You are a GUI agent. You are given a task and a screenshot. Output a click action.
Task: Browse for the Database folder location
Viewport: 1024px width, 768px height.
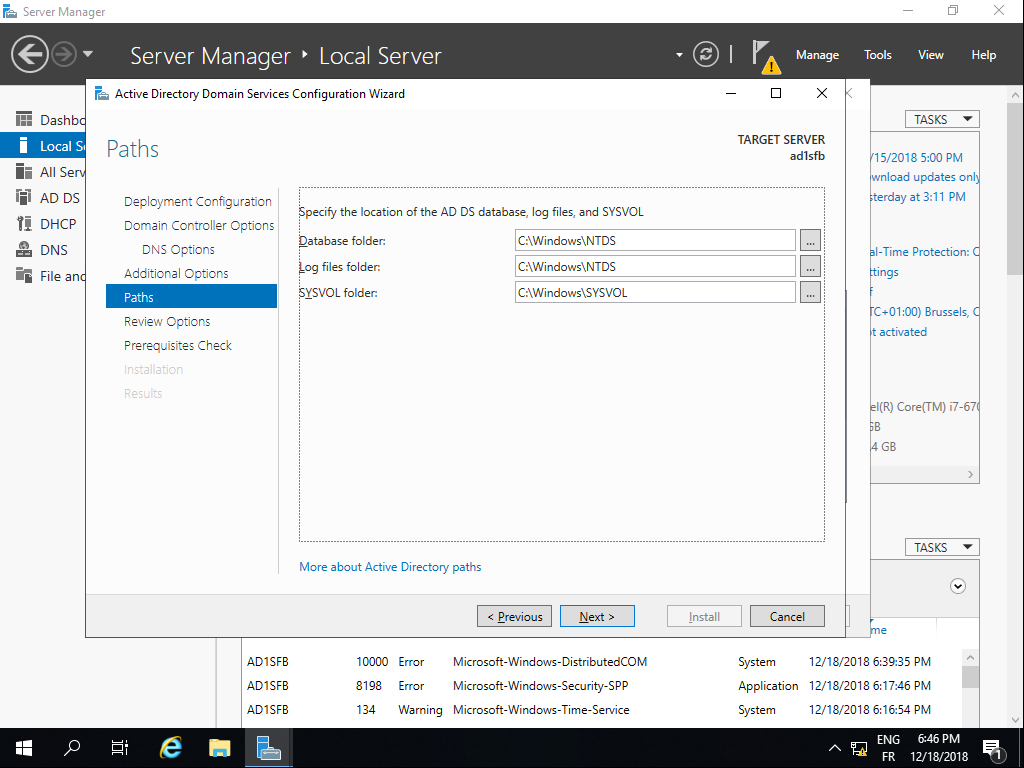click(810, 240)
